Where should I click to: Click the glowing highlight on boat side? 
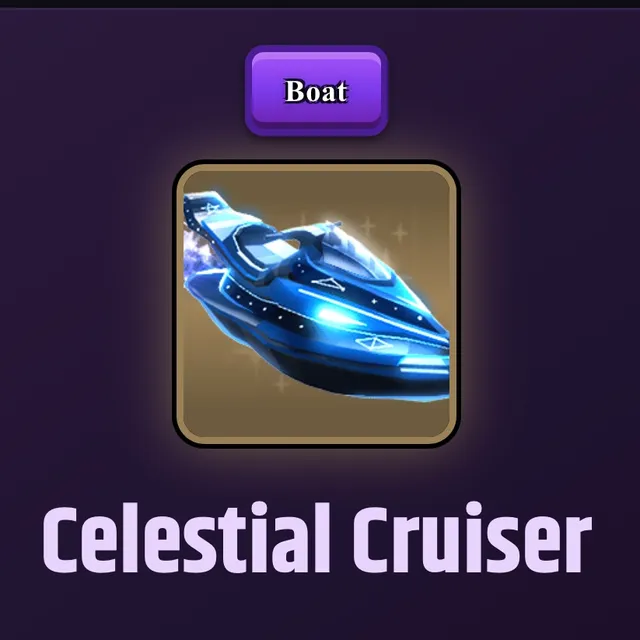tap(331, 314)
